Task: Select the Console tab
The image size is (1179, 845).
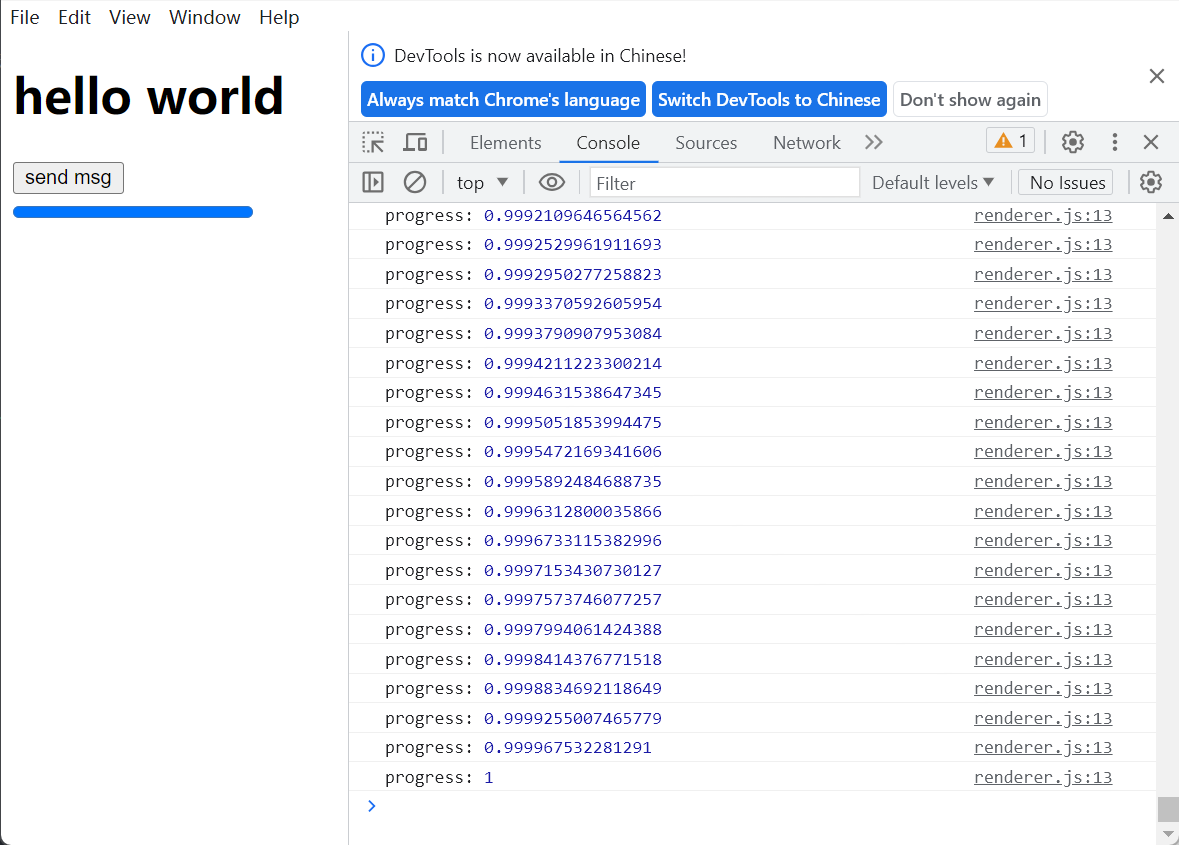Action: [x=608, y=143]
